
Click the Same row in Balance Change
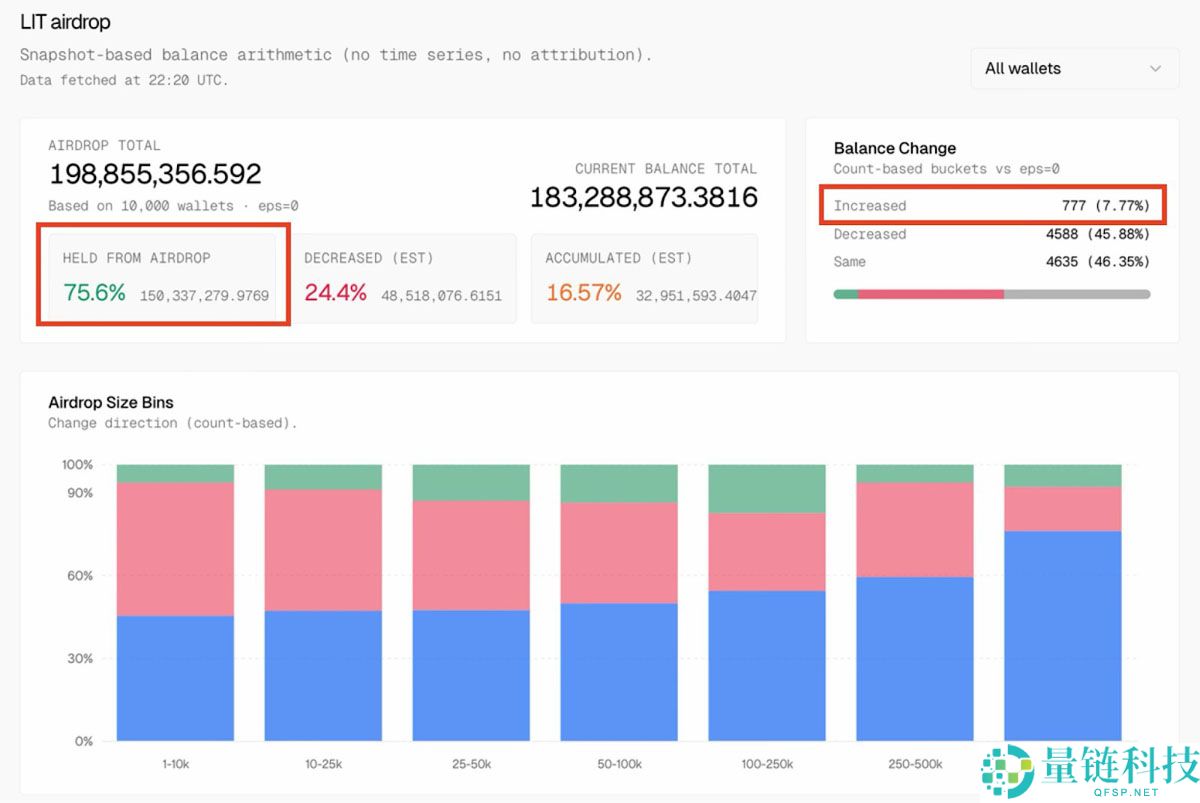pos(992,262)
